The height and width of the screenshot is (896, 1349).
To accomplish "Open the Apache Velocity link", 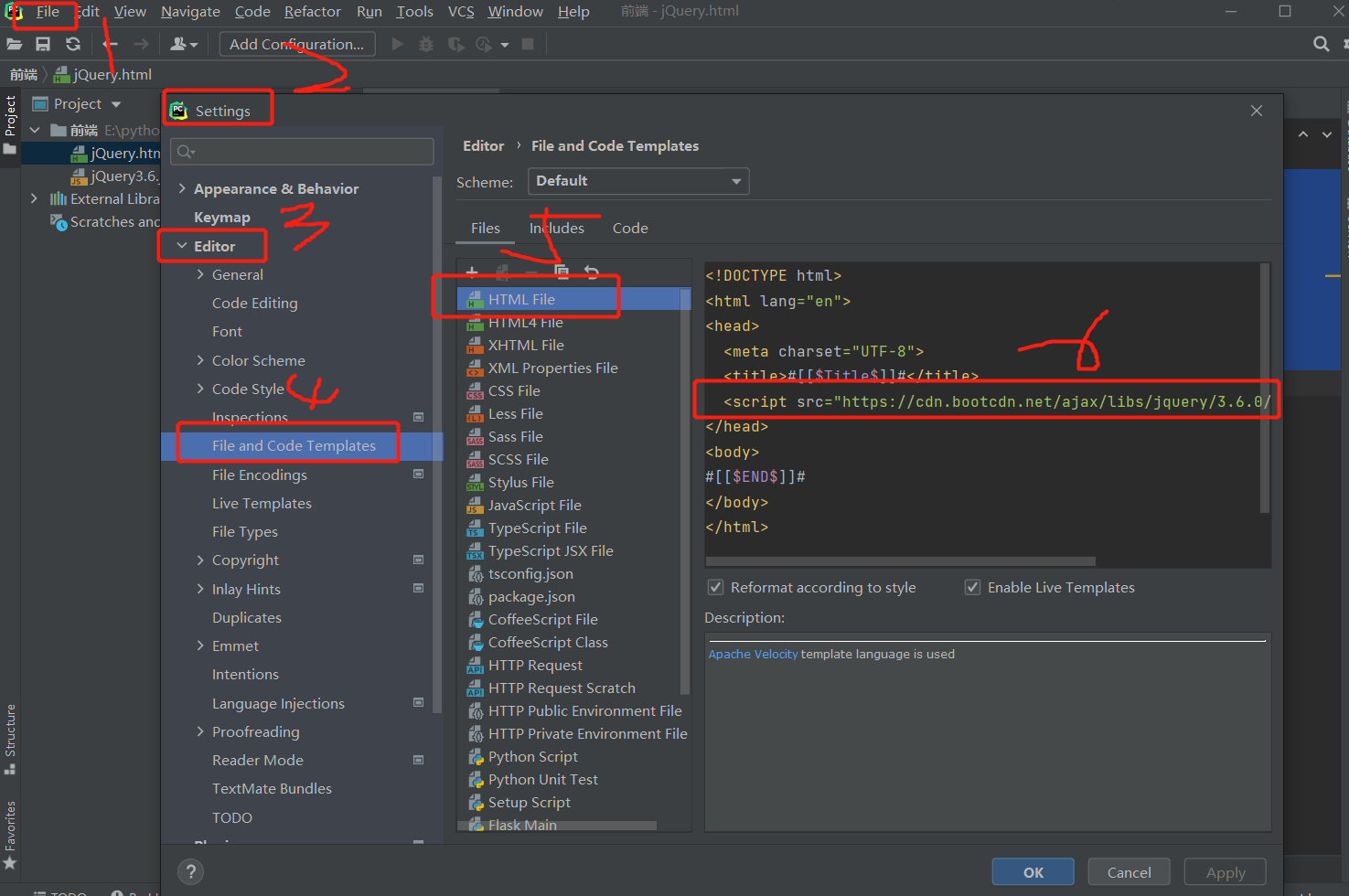I will click(753, 655).
